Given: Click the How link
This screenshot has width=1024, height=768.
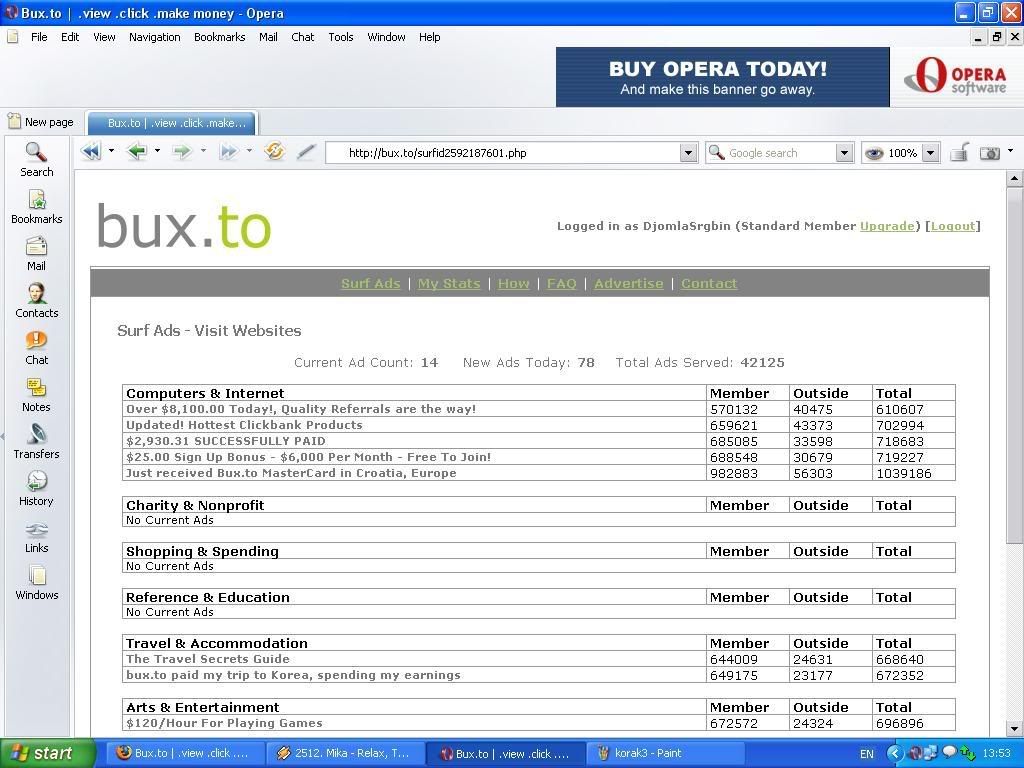Looking at the screenshot, I should pyautogui.click(x=513, y=283).
